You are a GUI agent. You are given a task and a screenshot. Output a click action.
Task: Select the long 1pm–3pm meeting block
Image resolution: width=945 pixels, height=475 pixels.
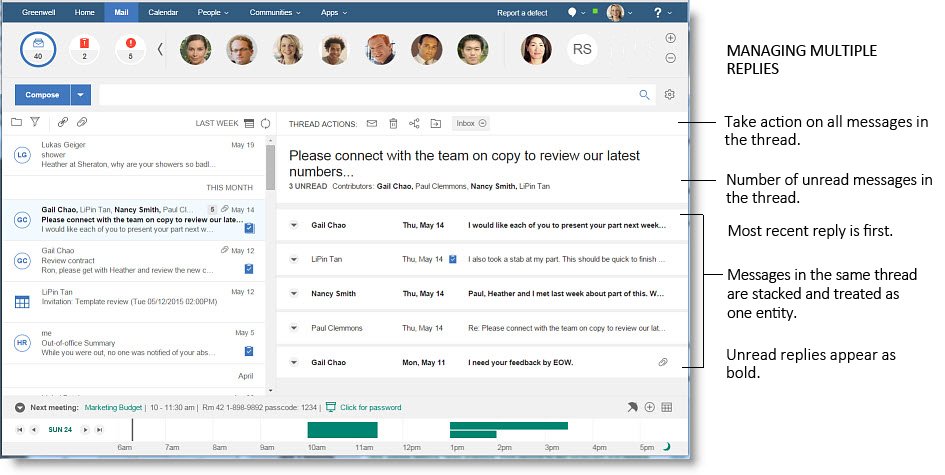[x=509, y=426]
